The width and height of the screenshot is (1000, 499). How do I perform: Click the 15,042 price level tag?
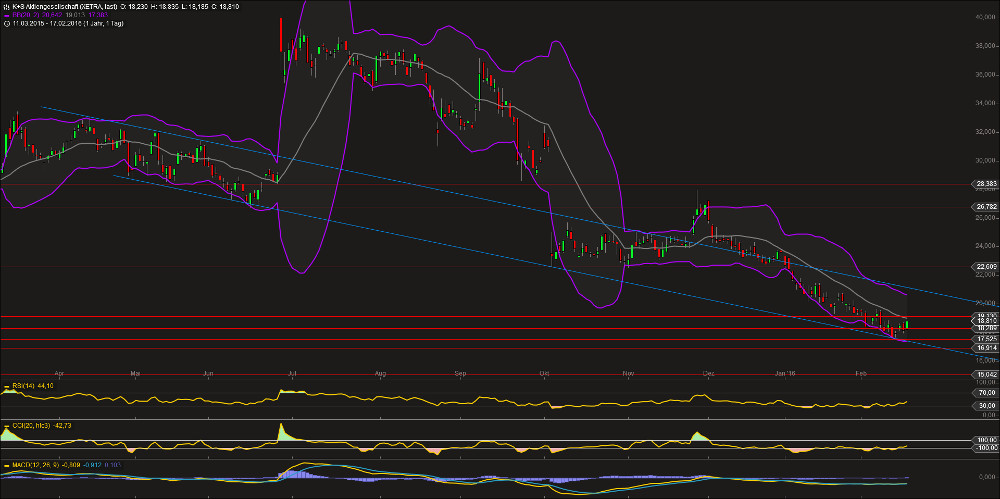tap(986, 375)
